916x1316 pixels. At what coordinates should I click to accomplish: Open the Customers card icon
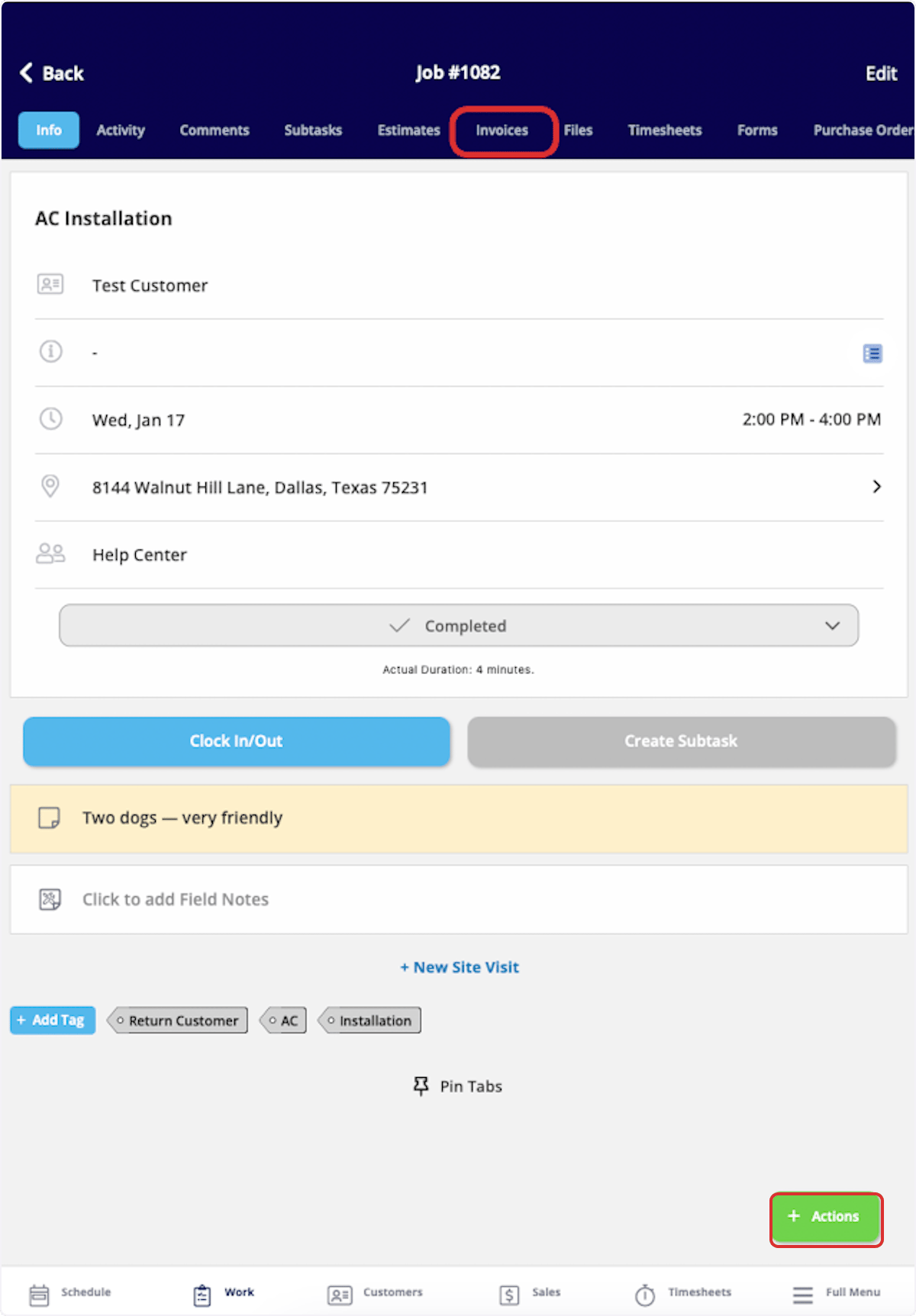tap(340, 1295)
